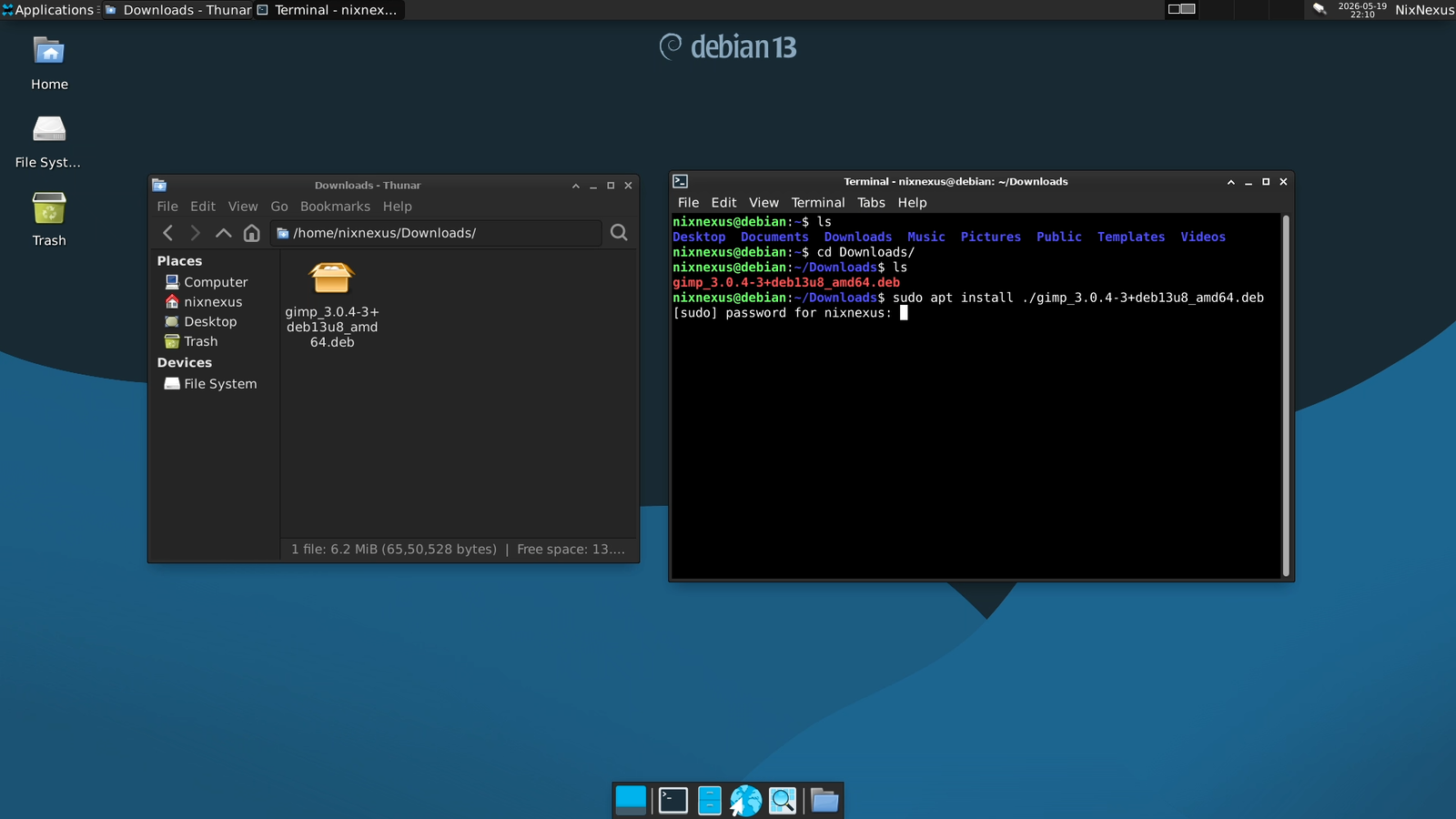Open Terminal File menu
This screenshot has width=1456, height=819.
pyautogui.click(x=689, y=203)
